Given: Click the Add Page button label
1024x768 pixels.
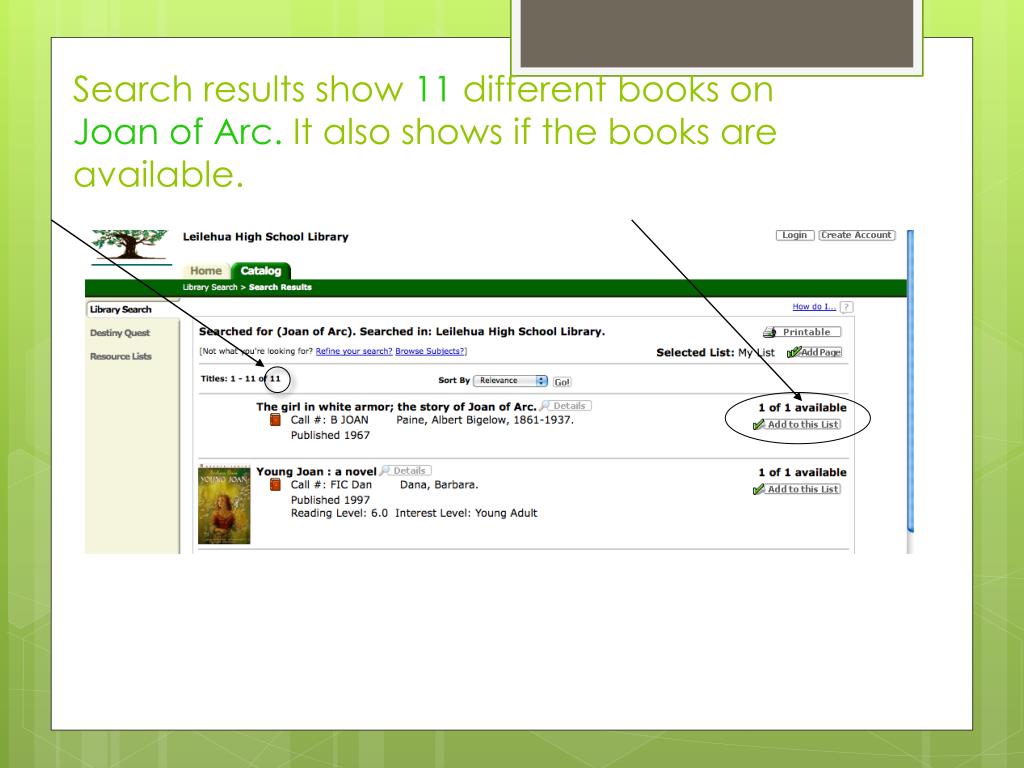Looking at the screenshot, I should pyautogui.click(x=821, y=352).
